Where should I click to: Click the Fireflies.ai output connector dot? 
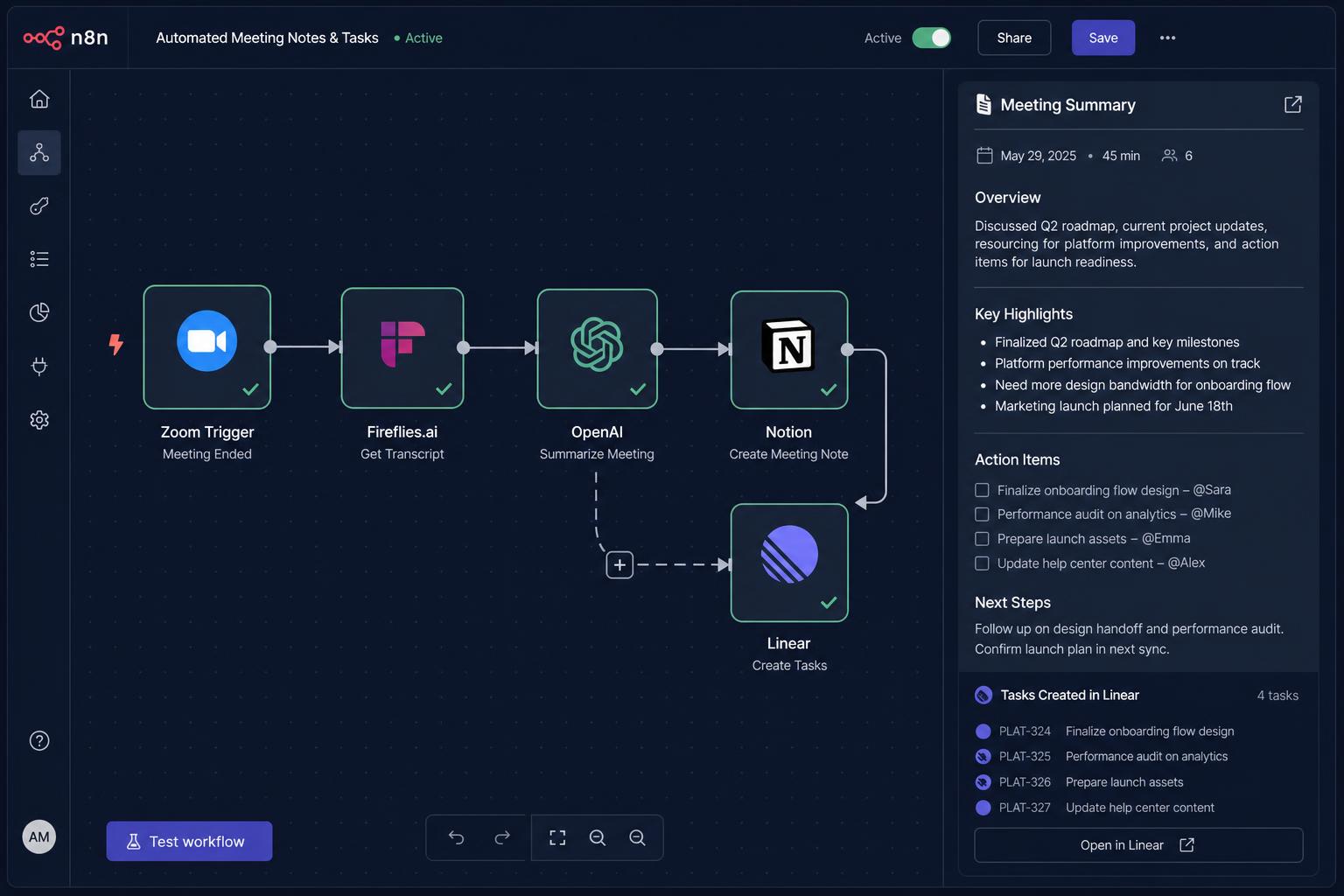click(x=464, y=347)
